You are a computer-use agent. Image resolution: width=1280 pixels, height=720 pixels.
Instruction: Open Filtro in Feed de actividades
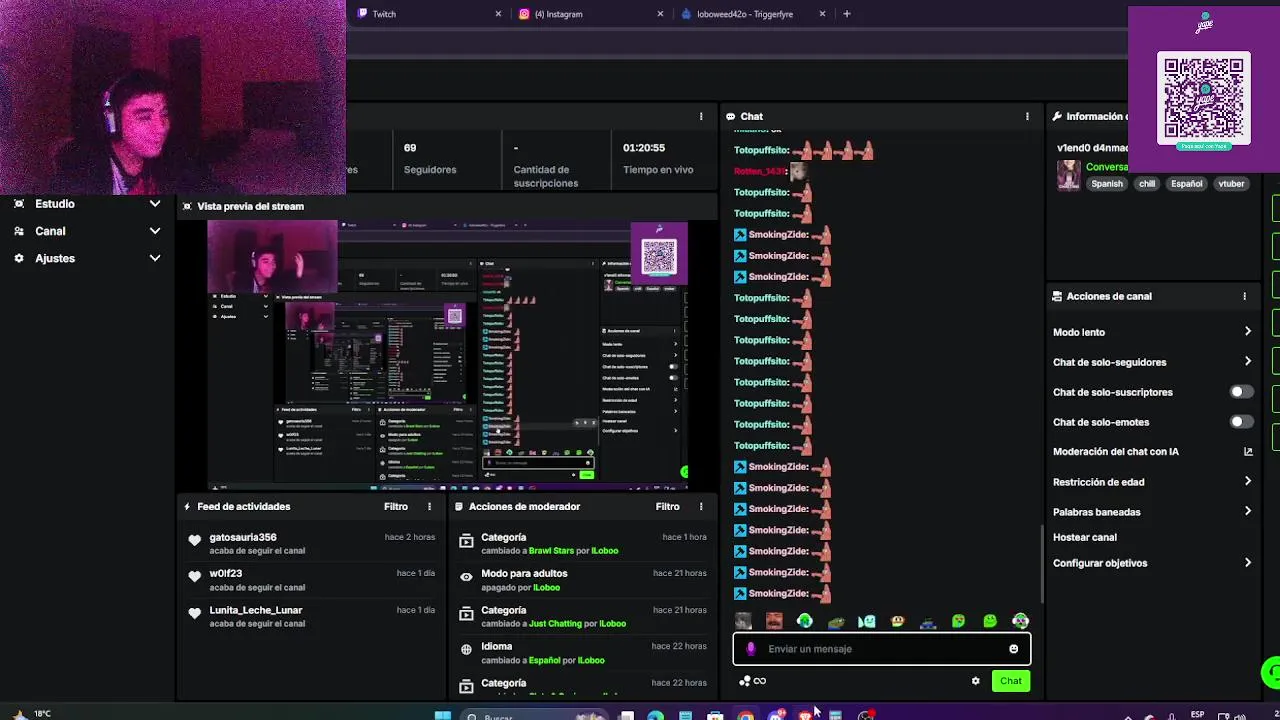396,506
